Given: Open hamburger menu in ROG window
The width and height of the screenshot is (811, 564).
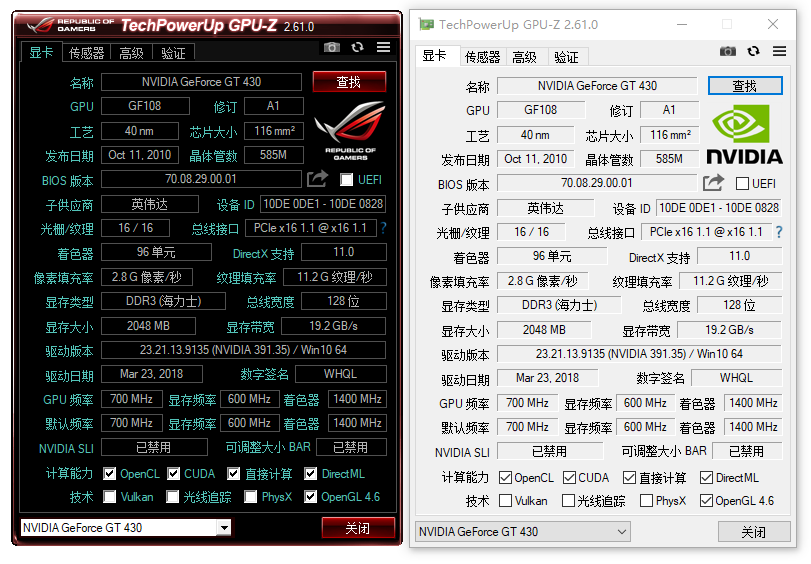Looking at the screenshot, I should [x=383, y=47].
